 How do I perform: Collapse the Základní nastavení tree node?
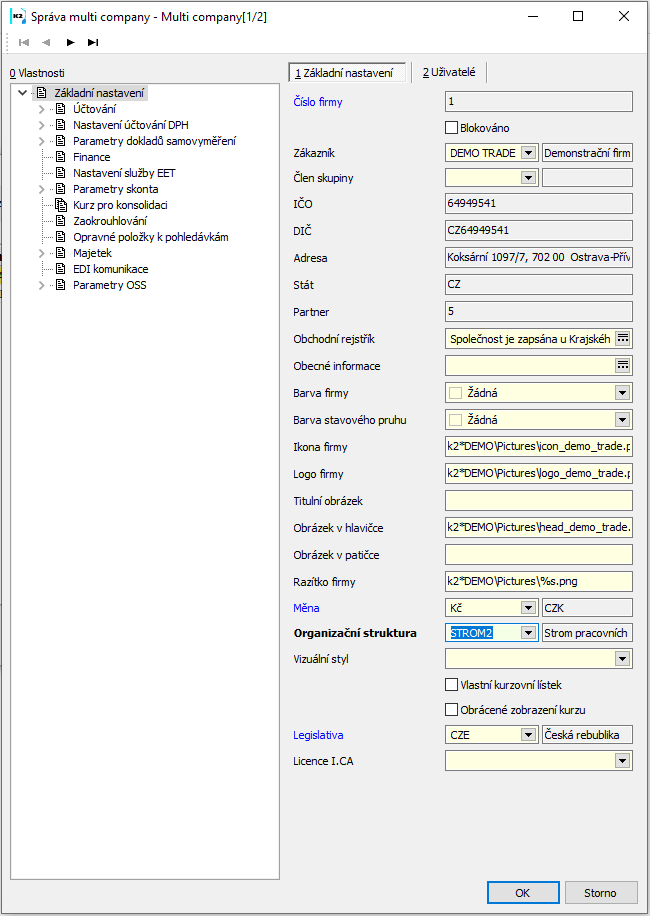[23, 92]
